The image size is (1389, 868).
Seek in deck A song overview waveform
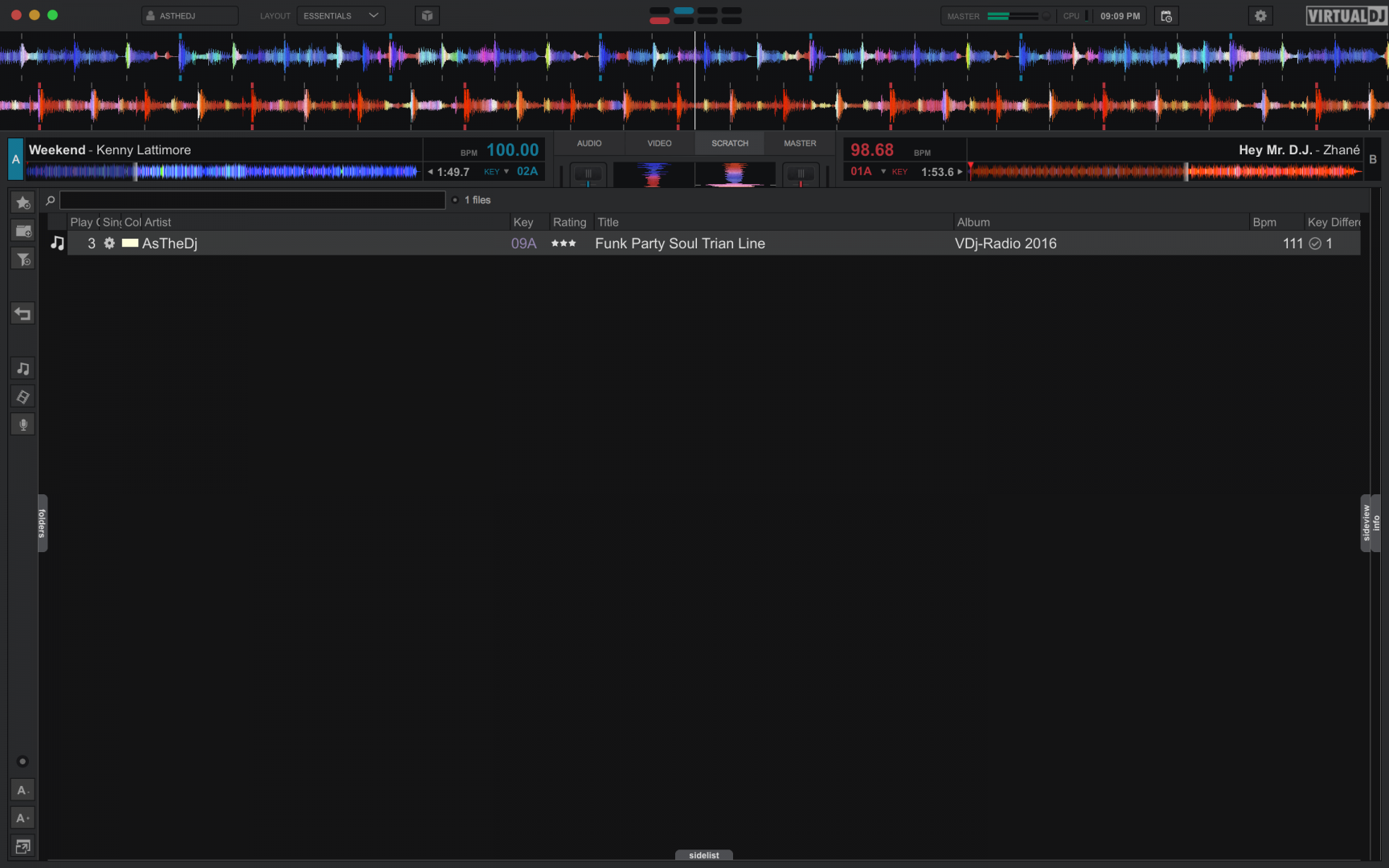pos(222,171)
